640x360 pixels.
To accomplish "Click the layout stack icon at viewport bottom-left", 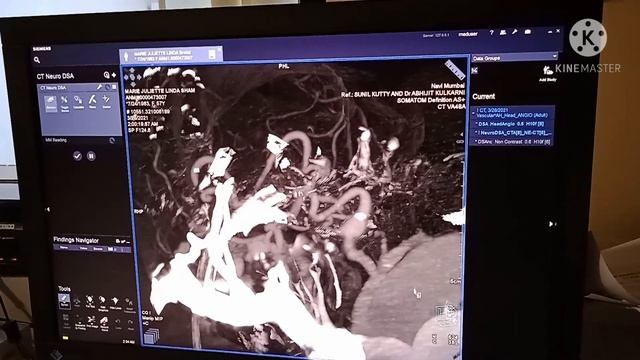I will (151, 337).
